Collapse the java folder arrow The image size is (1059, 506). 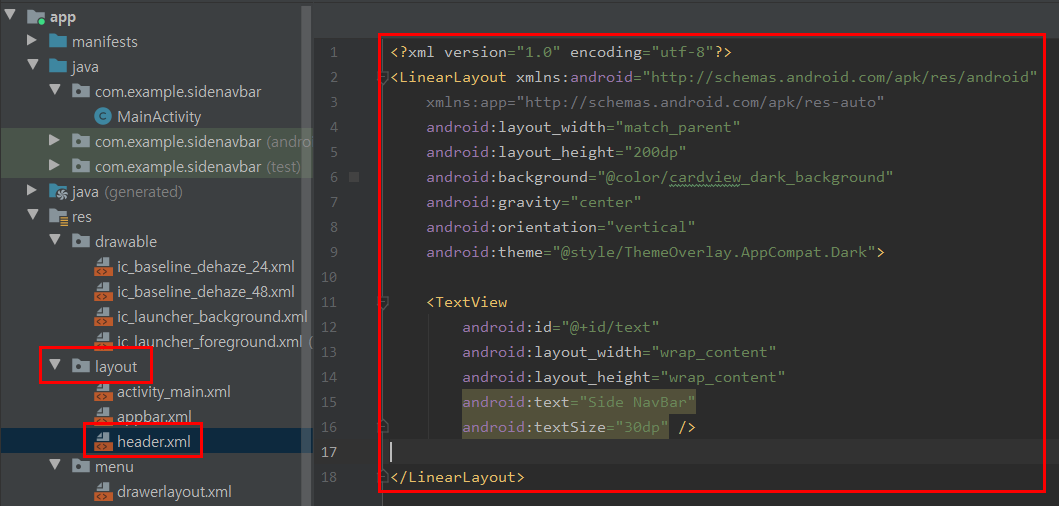tap(32, 66)
